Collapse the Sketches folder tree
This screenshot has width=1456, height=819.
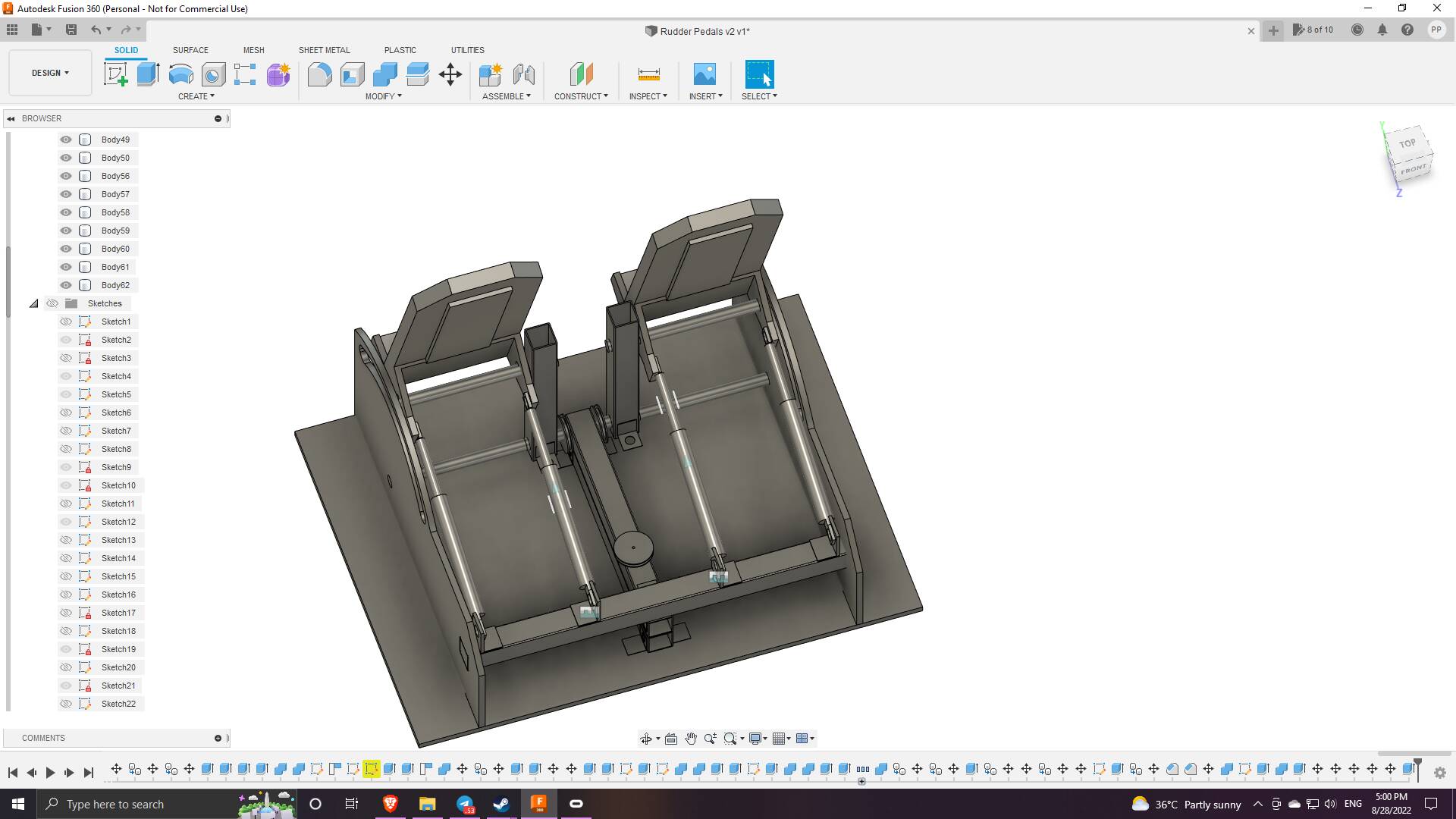(34, 303)
